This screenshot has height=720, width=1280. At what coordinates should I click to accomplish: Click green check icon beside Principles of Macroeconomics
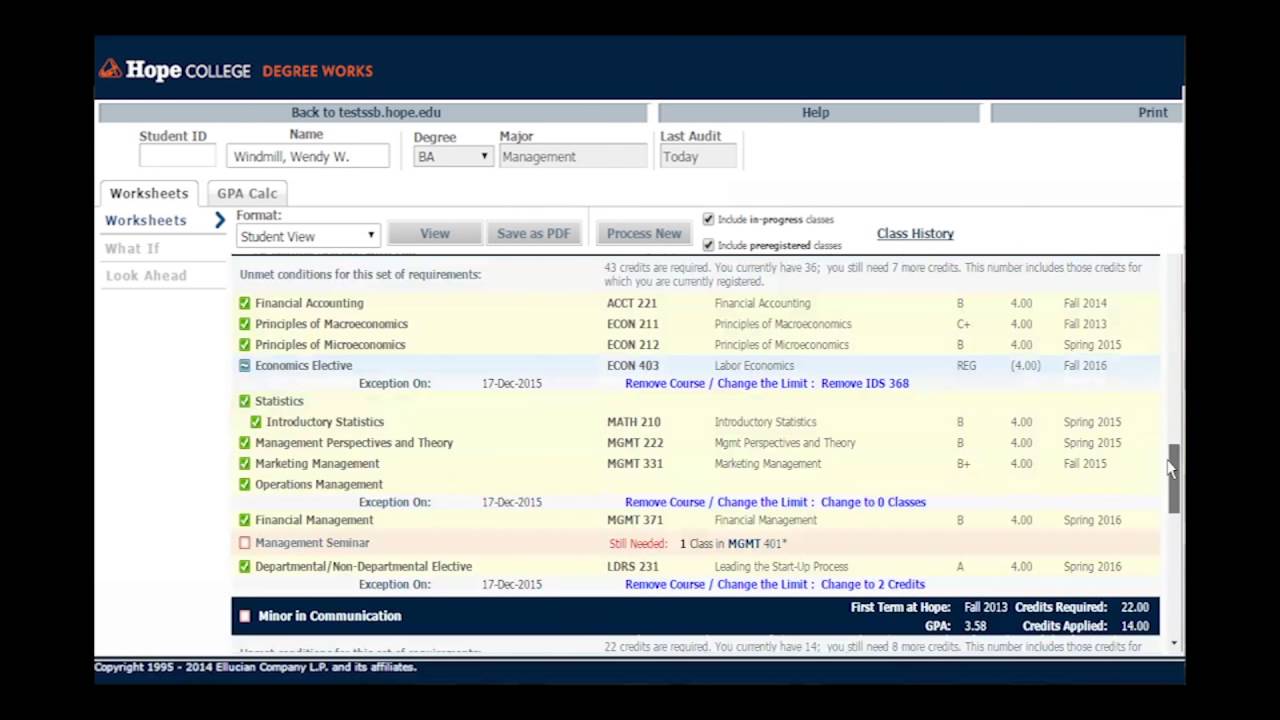[x=245, y=324]
